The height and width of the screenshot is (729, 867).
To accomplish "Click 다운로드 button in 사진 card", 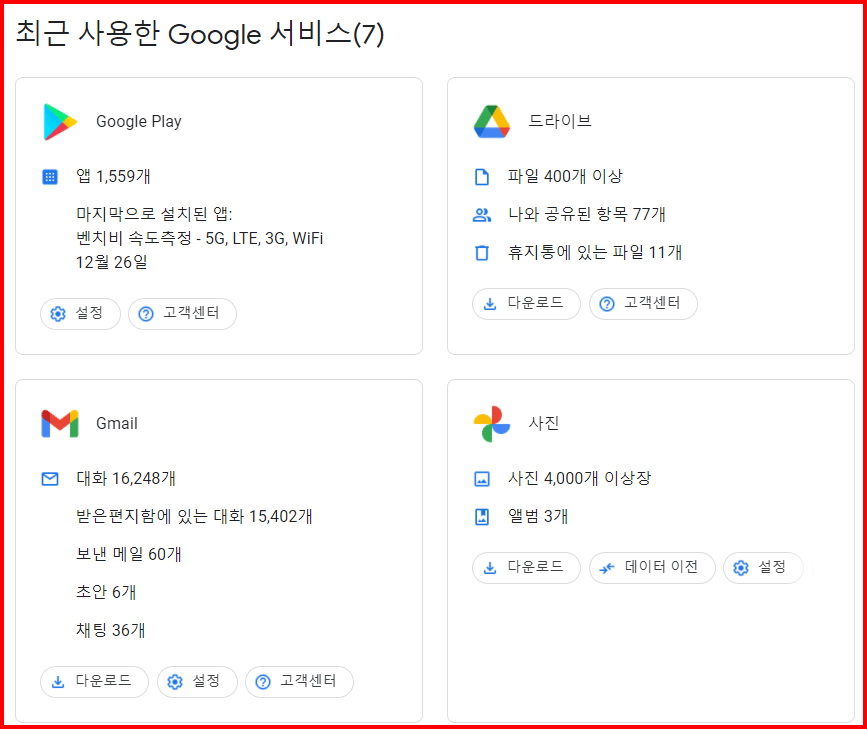I will coord(526,567).
